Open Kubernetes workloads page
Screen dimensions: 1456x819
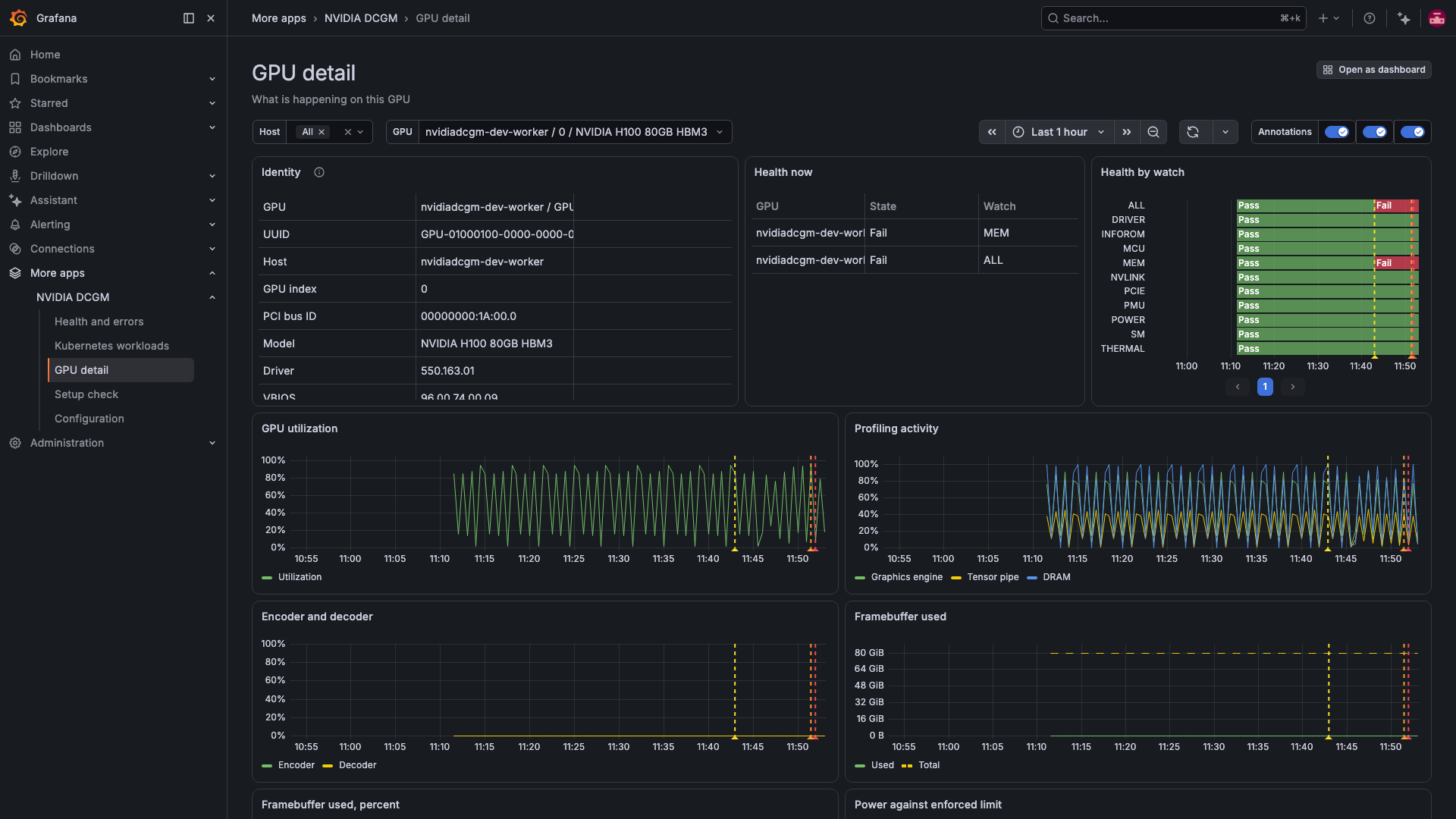(x=111, y=346)
